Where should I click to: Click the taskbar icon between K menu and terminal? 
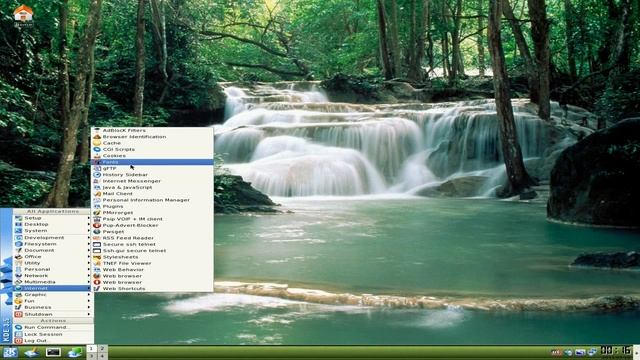click(32, 352)
